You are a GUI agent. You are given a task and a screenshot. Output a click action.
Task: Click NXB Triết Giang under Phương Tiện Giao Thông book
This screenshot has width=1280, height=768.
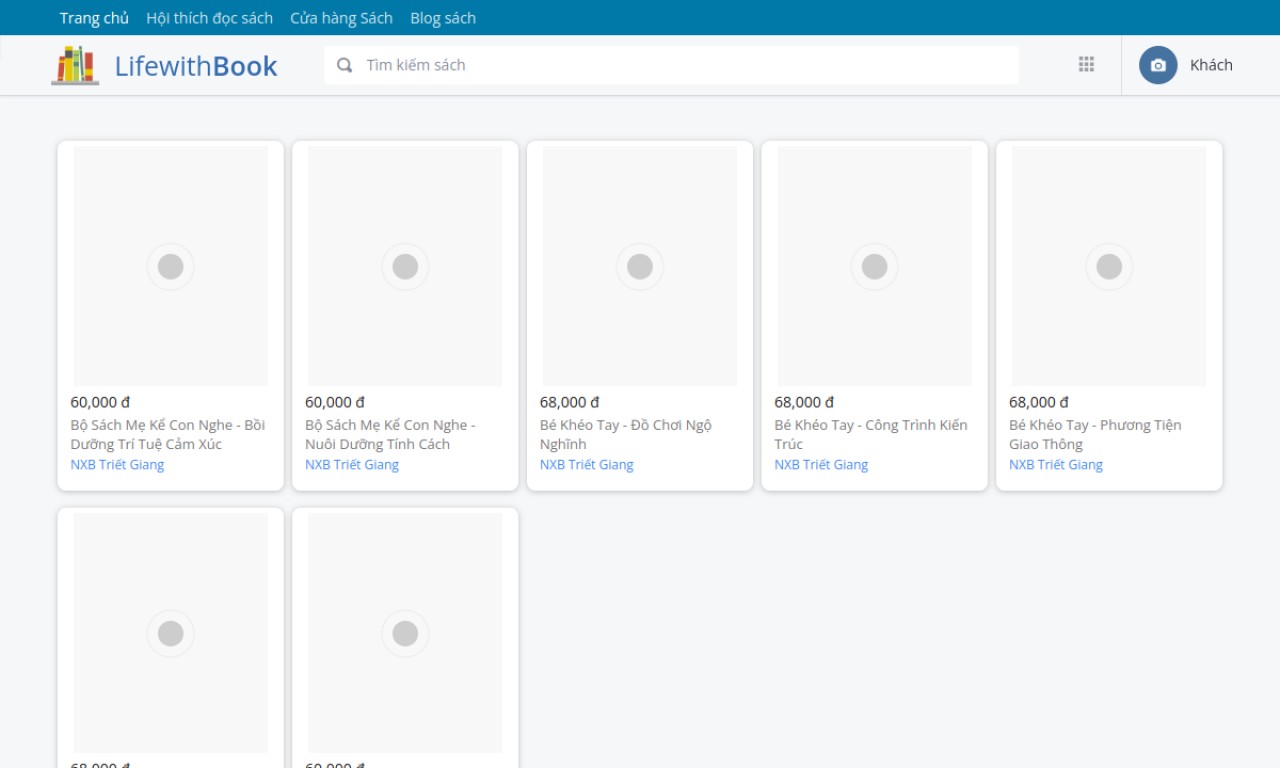pyautogui.click(x=1056, y=465)
